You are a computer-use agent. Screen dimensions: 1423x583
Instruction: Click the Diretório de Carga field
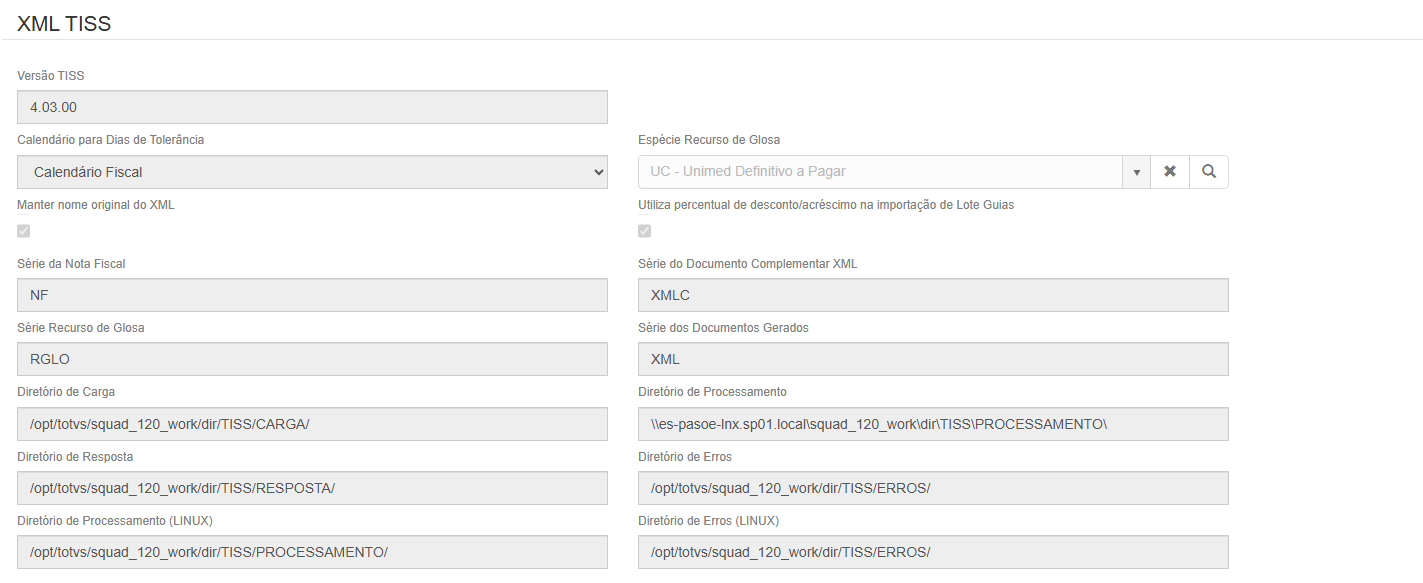[x=312, y=424]
